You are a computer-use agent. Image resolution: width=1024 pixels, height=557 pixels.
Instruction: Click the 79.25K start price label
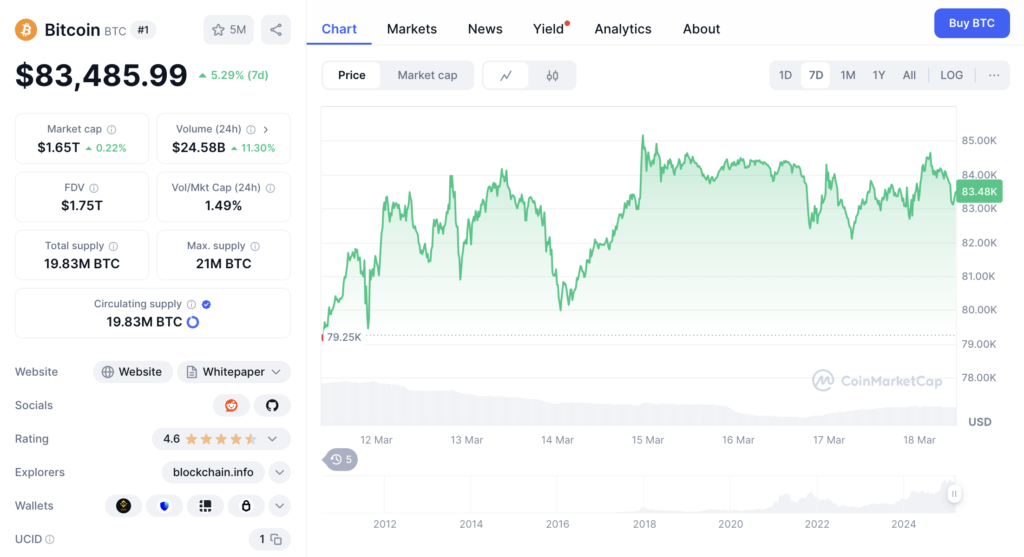pyautogui.click(x=344, y=337)
